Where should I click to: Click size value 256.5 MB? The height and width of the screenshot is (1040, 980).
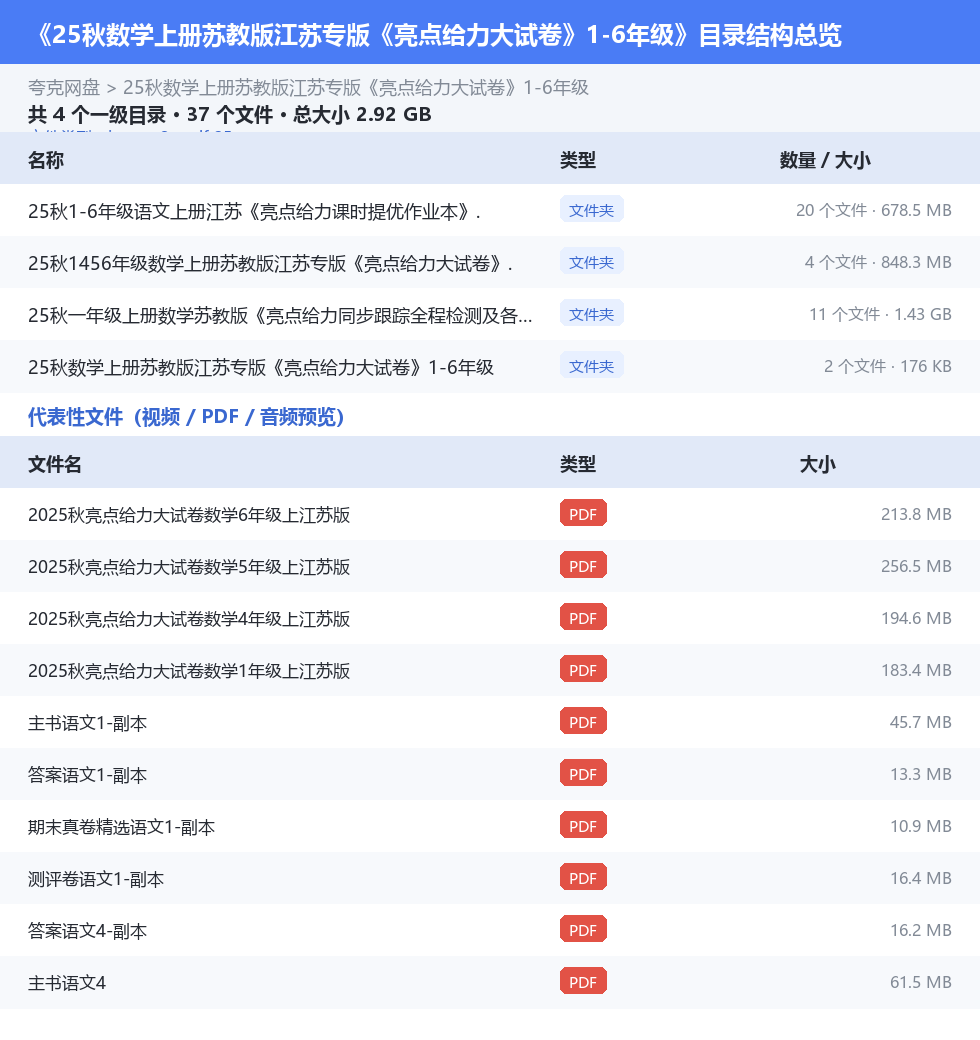916,566
